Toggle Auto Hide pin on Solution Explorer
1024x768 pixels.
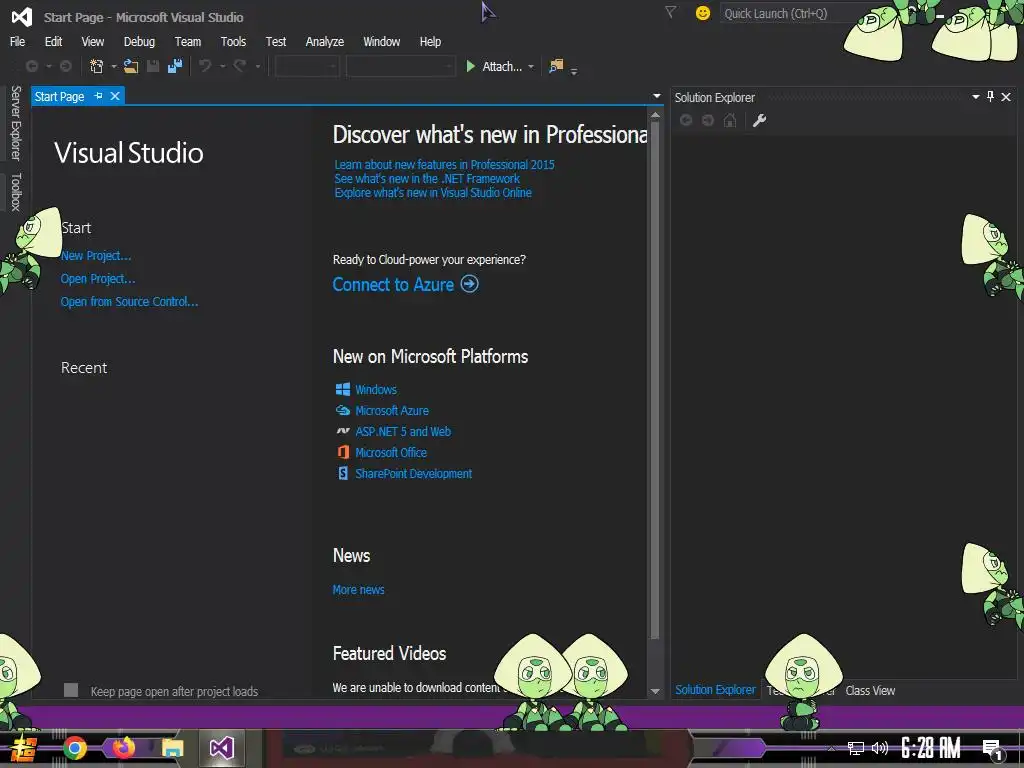click(x=991, y=97)
